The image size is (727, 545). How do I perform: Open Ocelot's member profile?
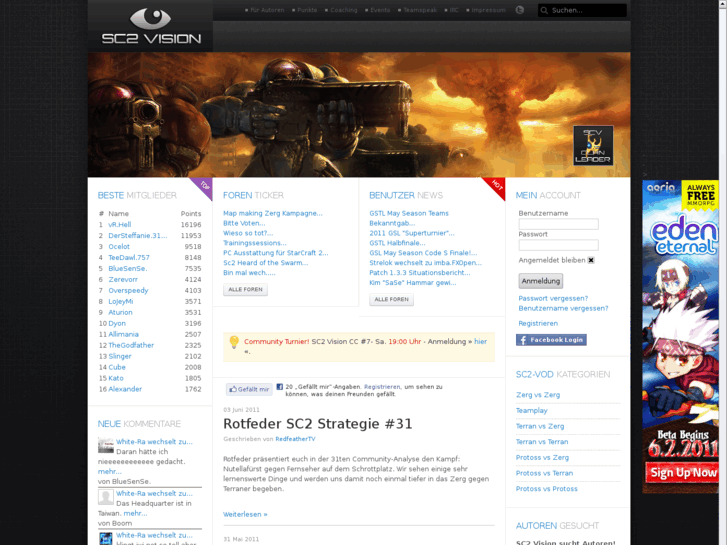[x=119, y=247]
